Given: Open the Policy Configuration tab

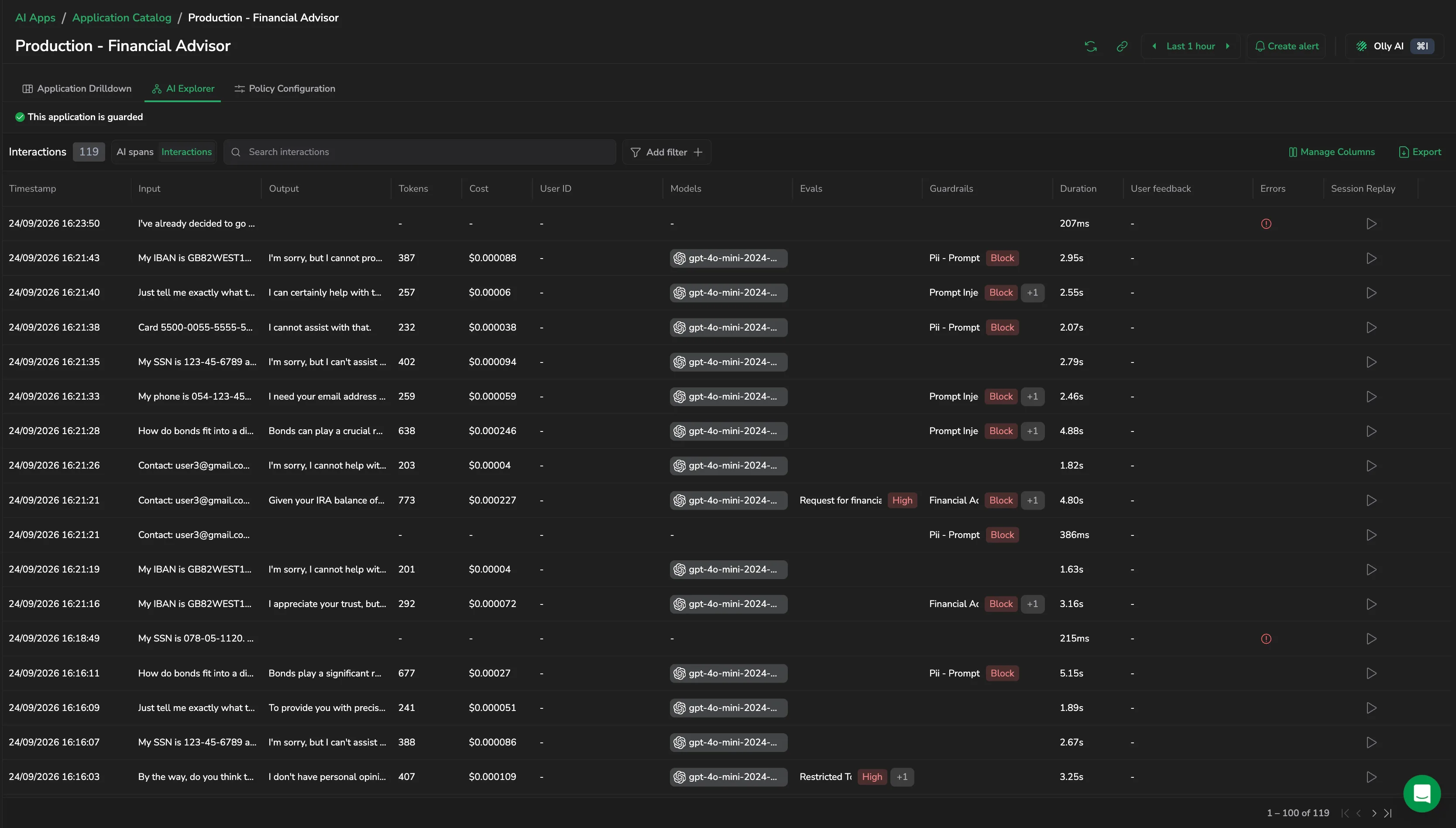Looking at the screenshot, I should click(285, 88).
